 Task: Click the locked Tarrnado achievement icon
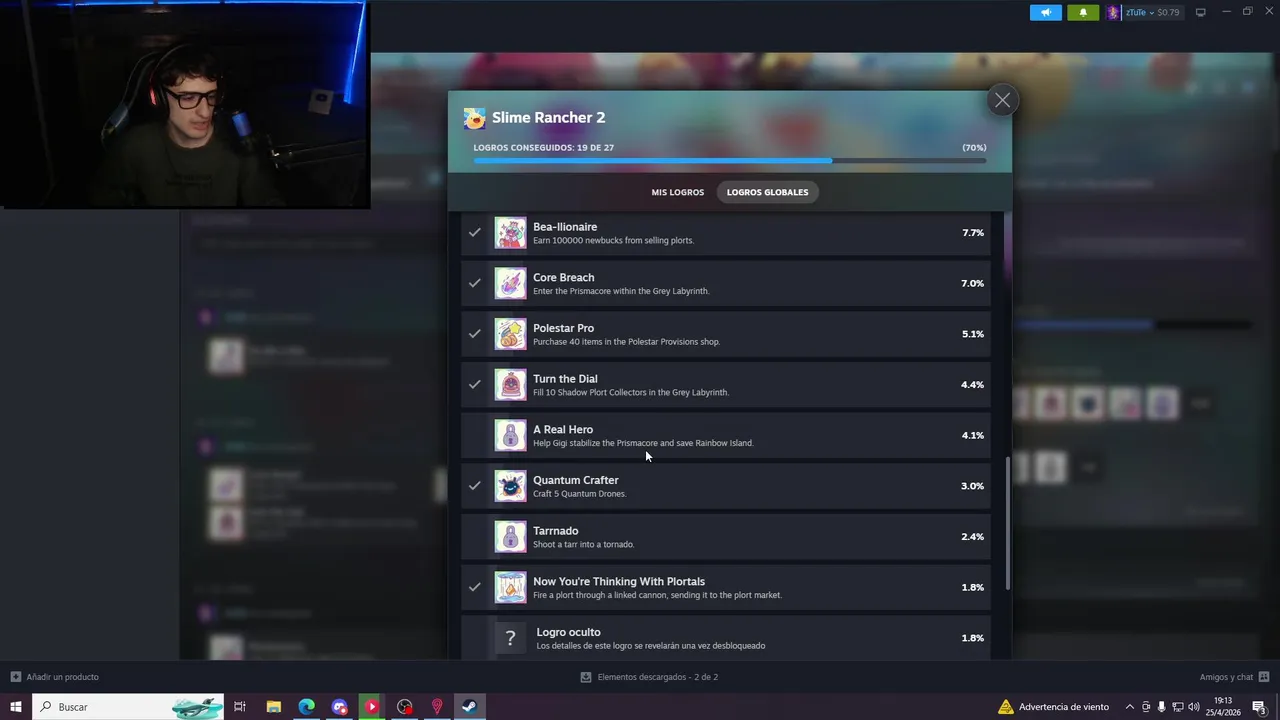pyautogui.click(x=510, y=537)
